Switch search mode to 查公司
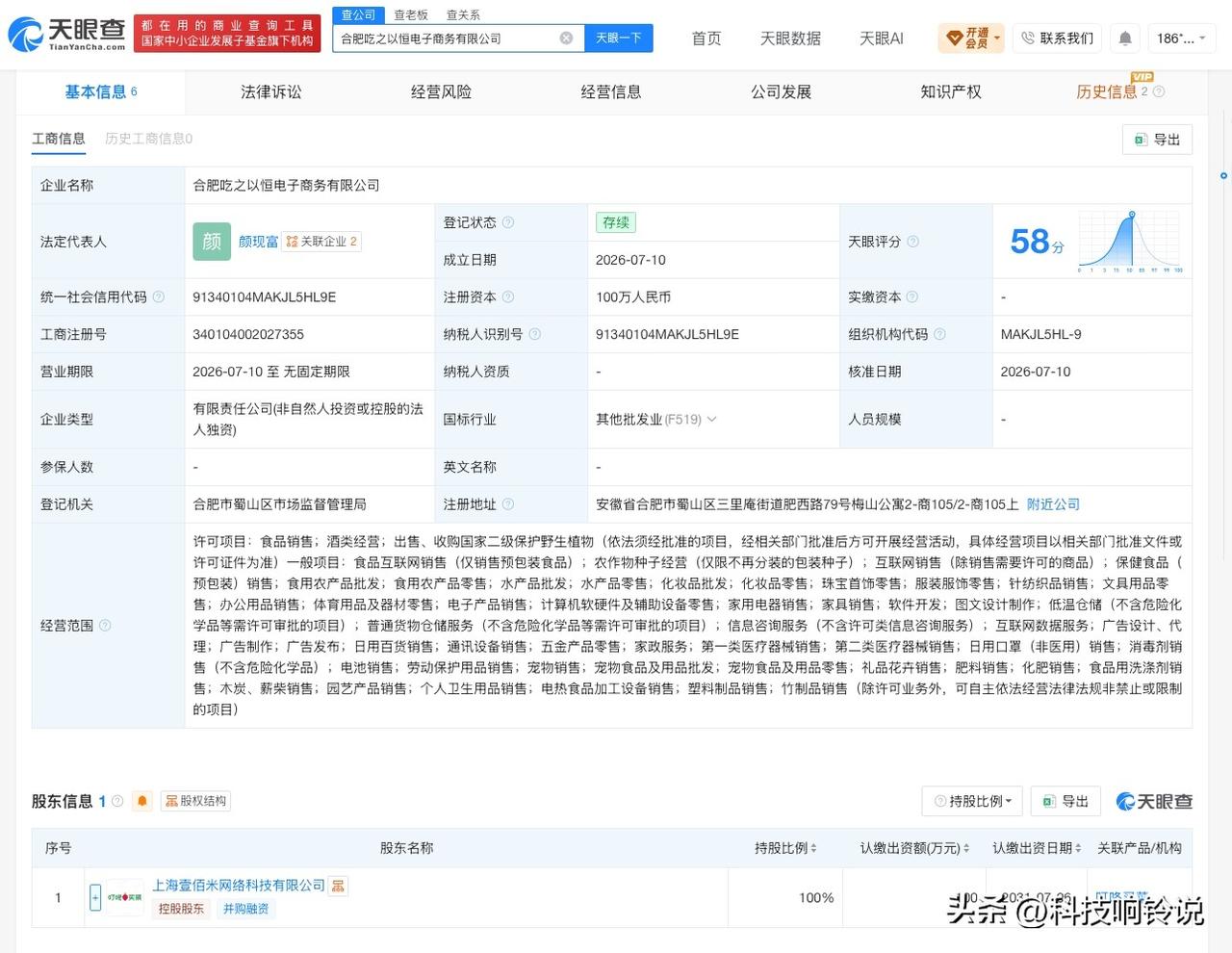The width and height of the screenshot is (1232, 953). pos(358,14)
